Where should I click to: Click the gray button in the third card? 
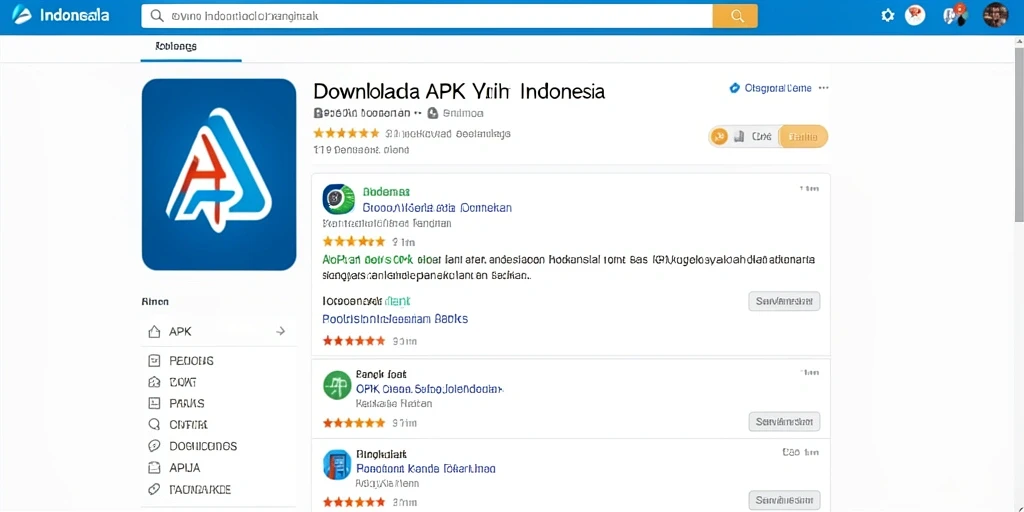click(x=784, y=500)
